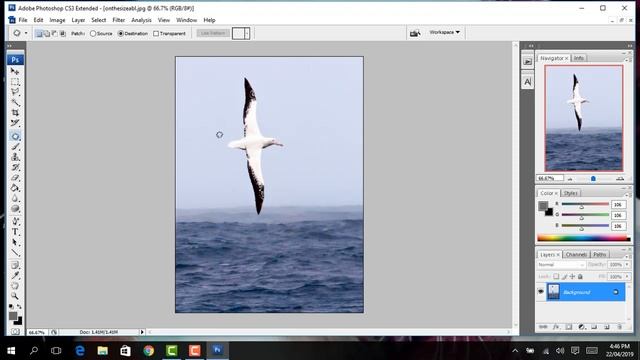Screen dimensions: 640x360
Task: Toggle Lock image pixels brush icon
Action: pyautogui.click(x=564, y=276)
